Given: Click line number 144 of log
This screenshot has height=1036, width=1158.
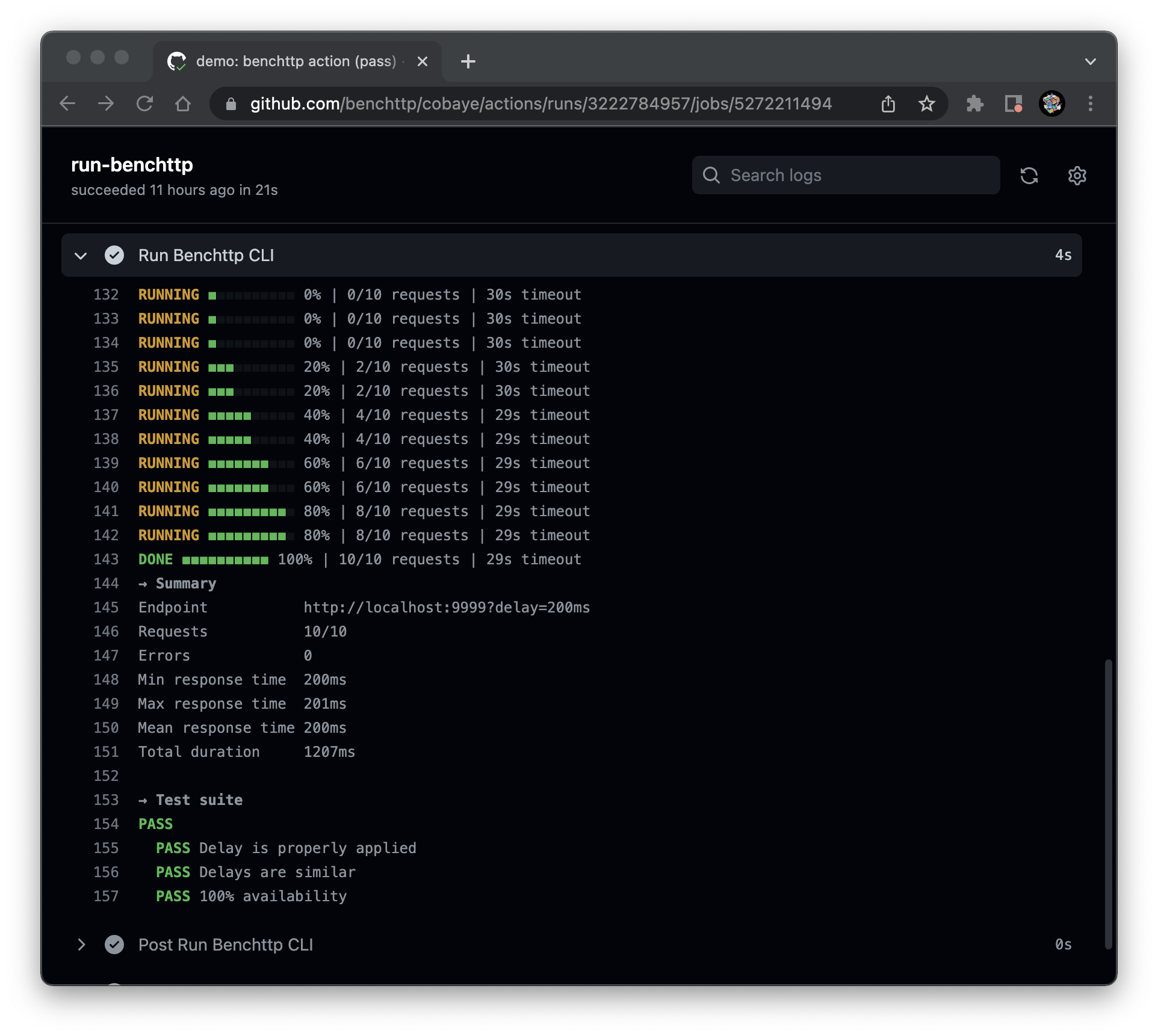Looking at the screenshot, I should coord(106,584).
